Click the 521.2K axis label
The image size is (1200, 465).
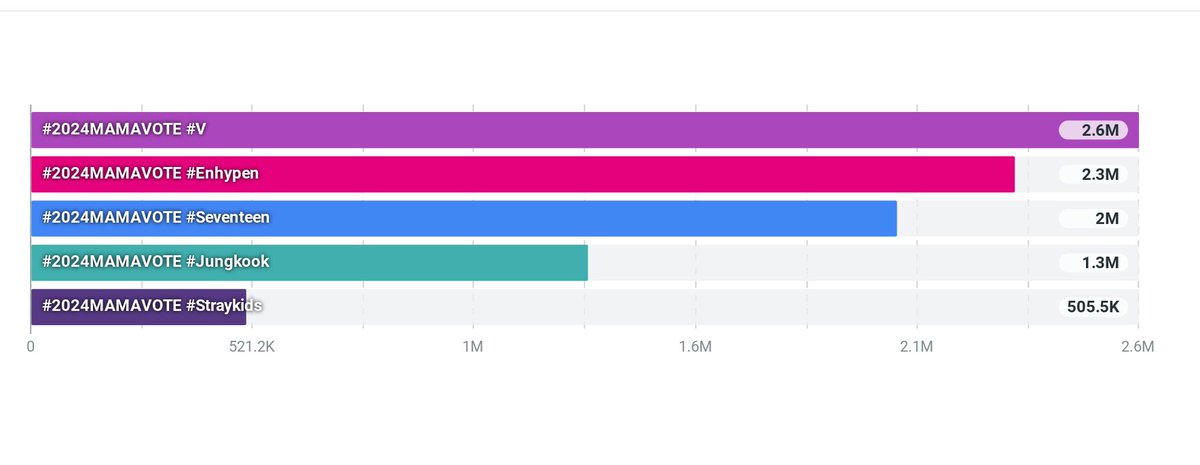(x=252, y=347)
